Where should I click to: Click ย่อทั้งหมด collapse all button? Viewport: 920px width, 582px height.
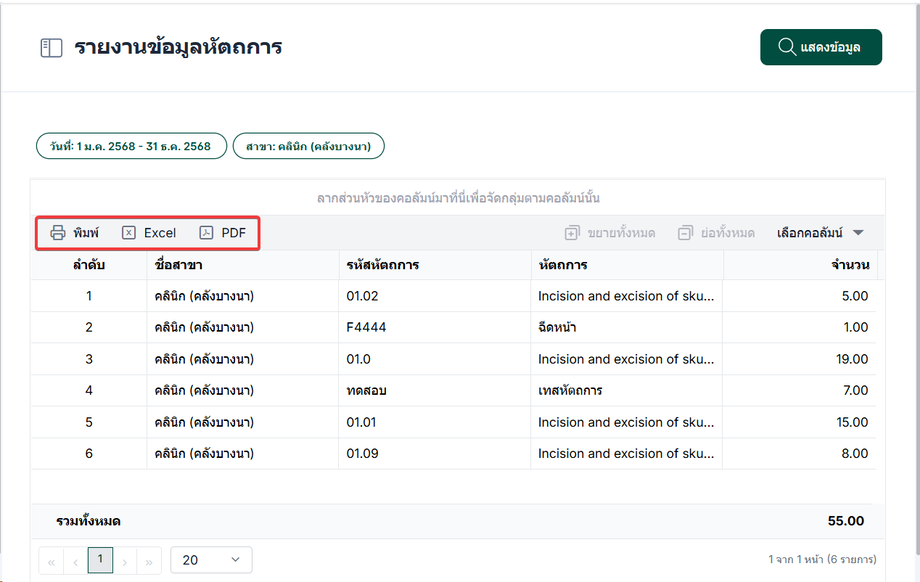pos(716,233)
